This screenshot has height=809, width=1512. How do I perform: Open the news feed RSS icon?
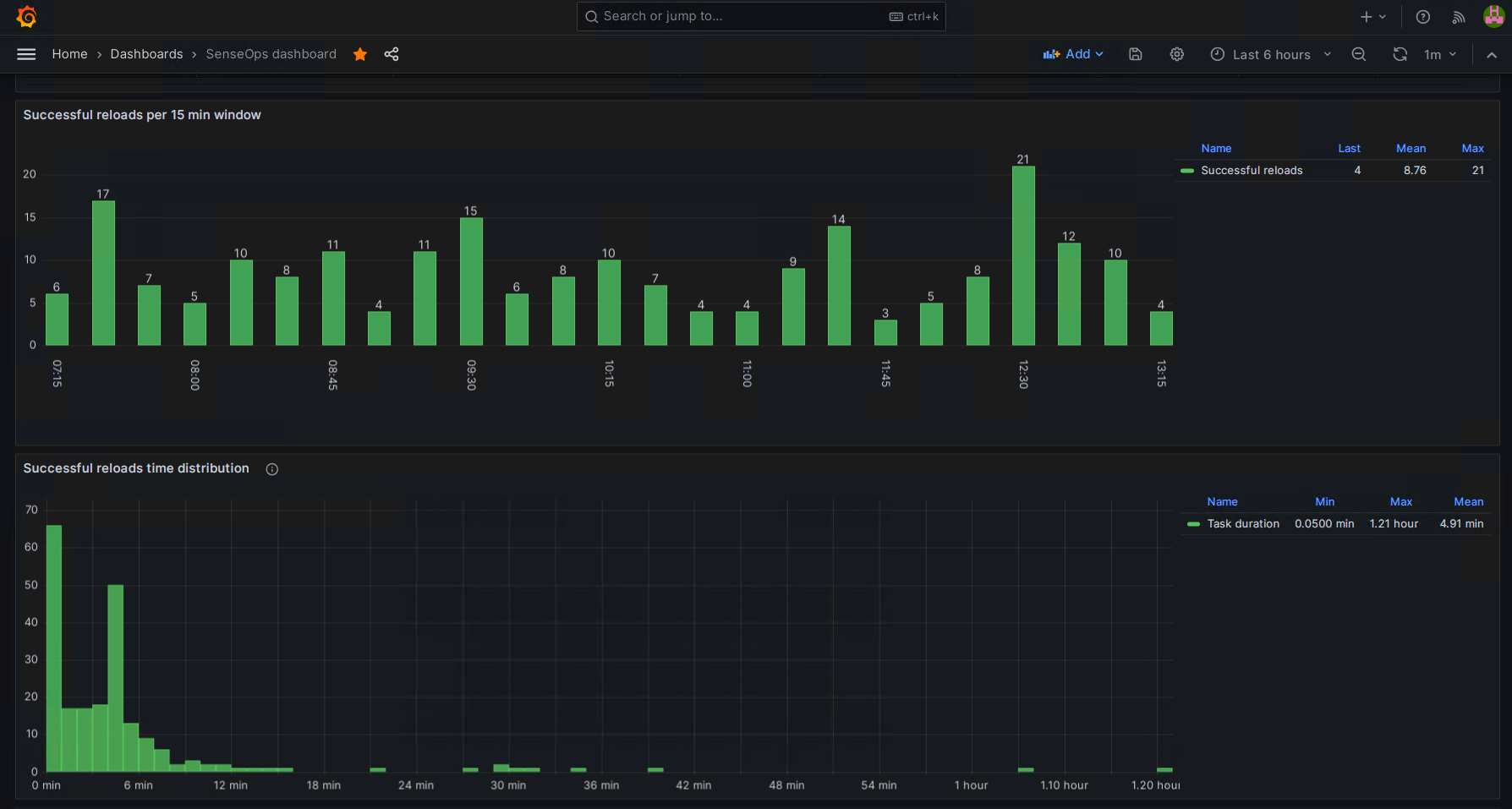pyautogui.click(x=1459, y=17)
